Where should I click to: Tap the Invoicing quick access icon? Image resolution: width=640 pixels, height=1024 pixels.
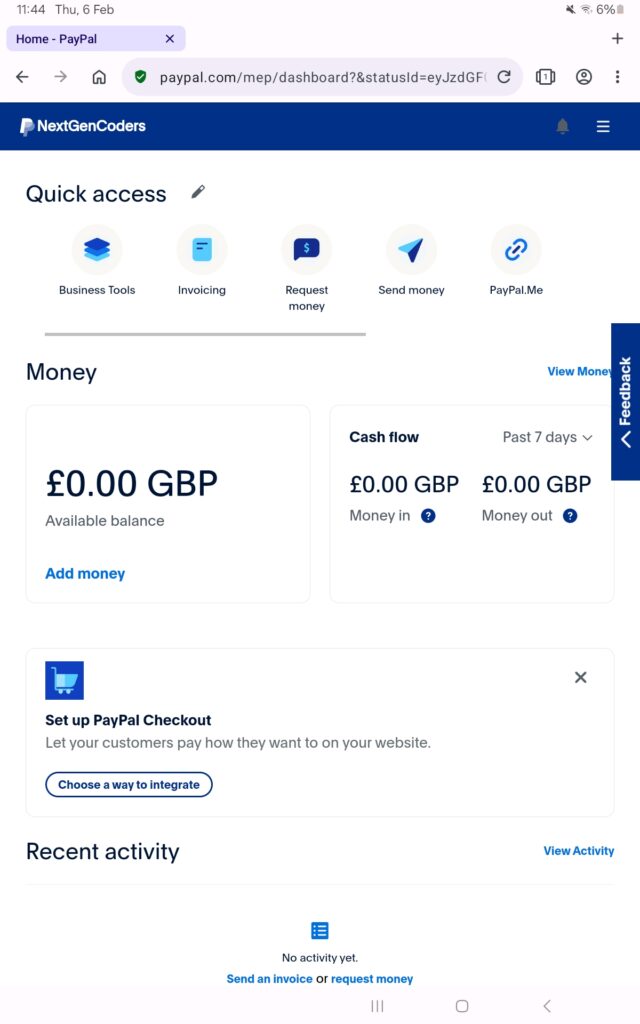[x=202, y=250]
